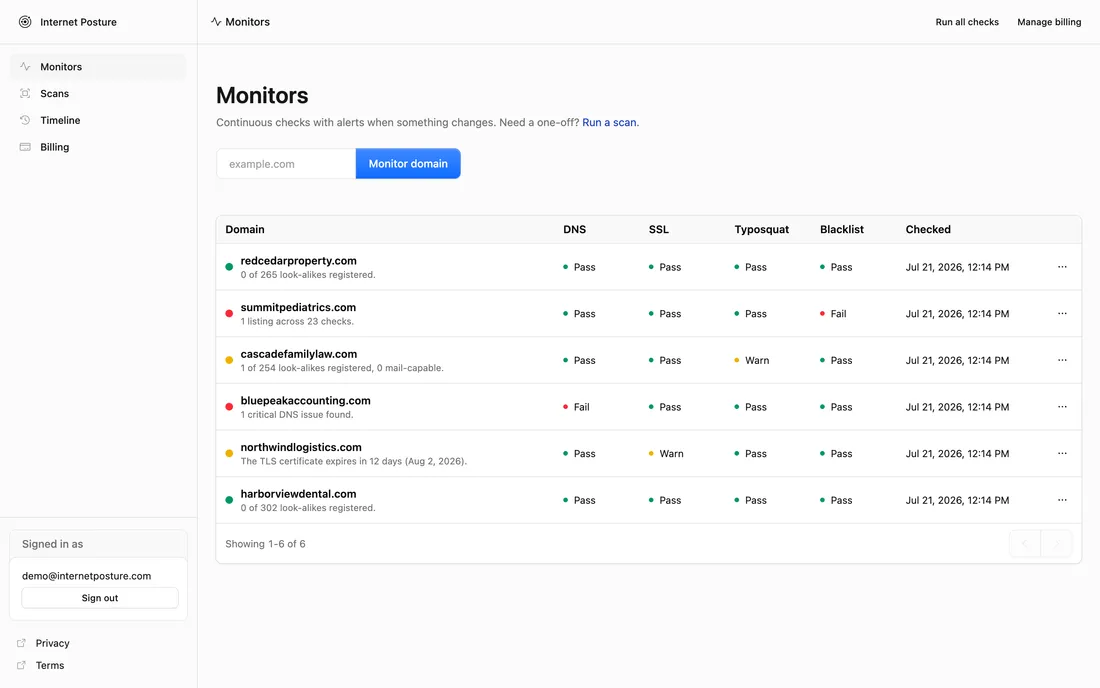Open the cascadefamilylaw.com domain row
This screenshot has width=1100, height=688.
pos(648,360)
